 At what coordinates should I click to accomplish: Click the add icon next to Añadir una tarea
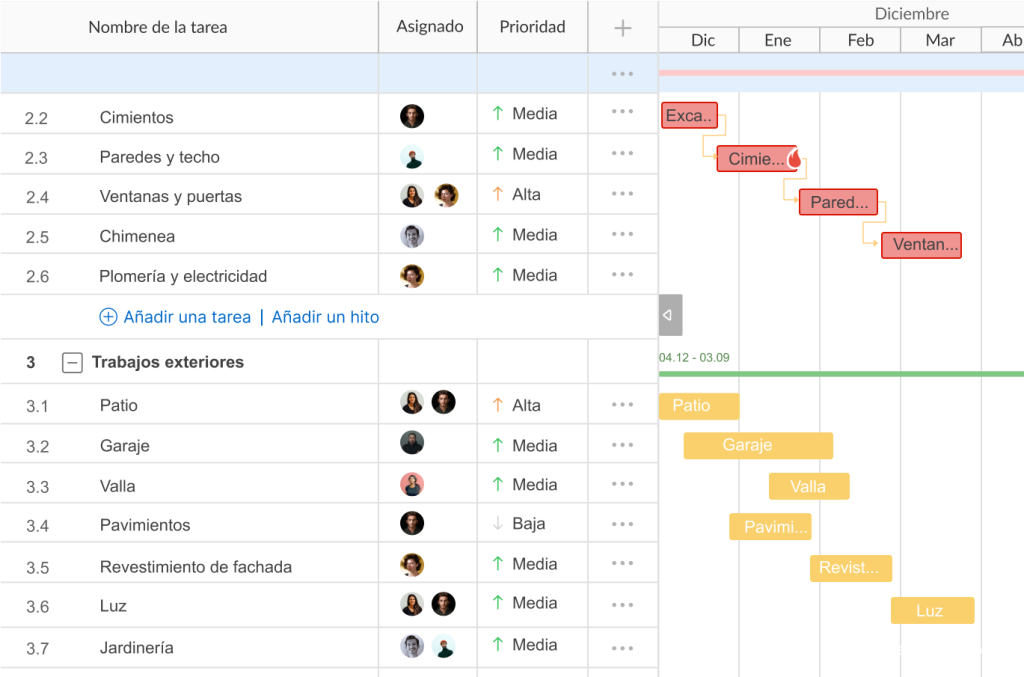point(108,316)
